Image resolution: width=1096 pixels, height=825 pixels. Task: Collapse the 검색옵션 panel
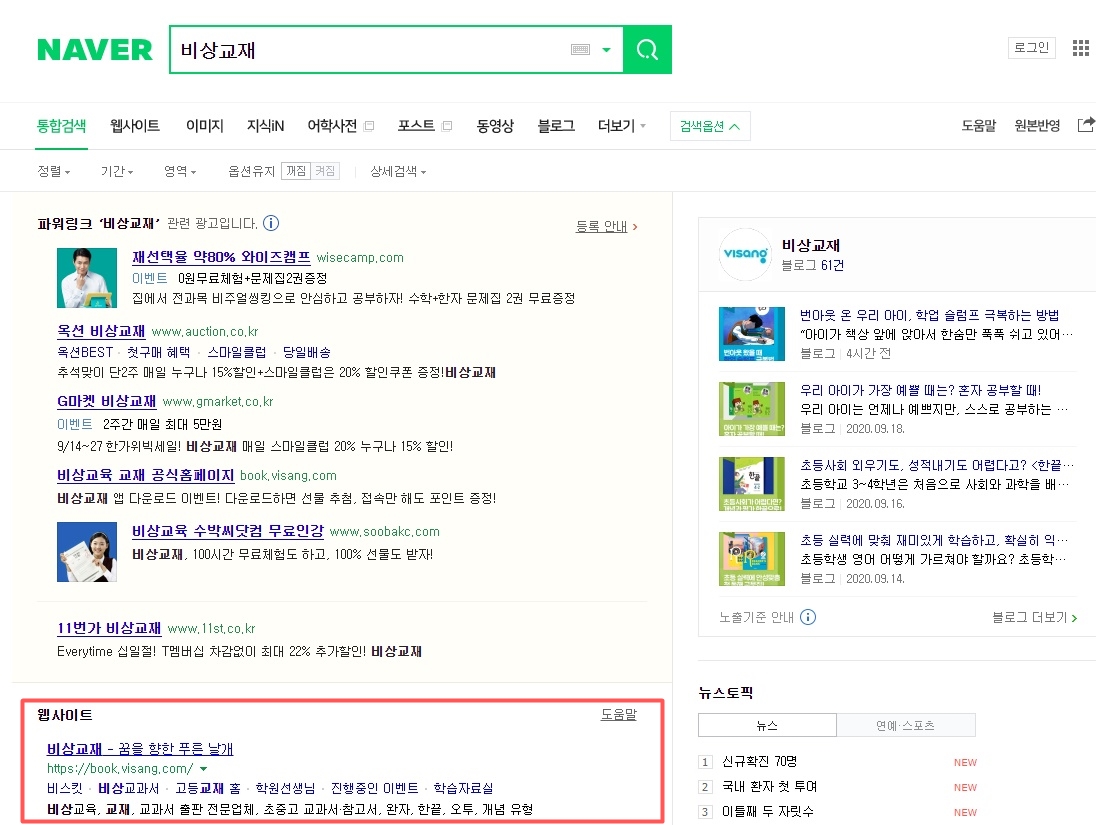coord(710,127)
